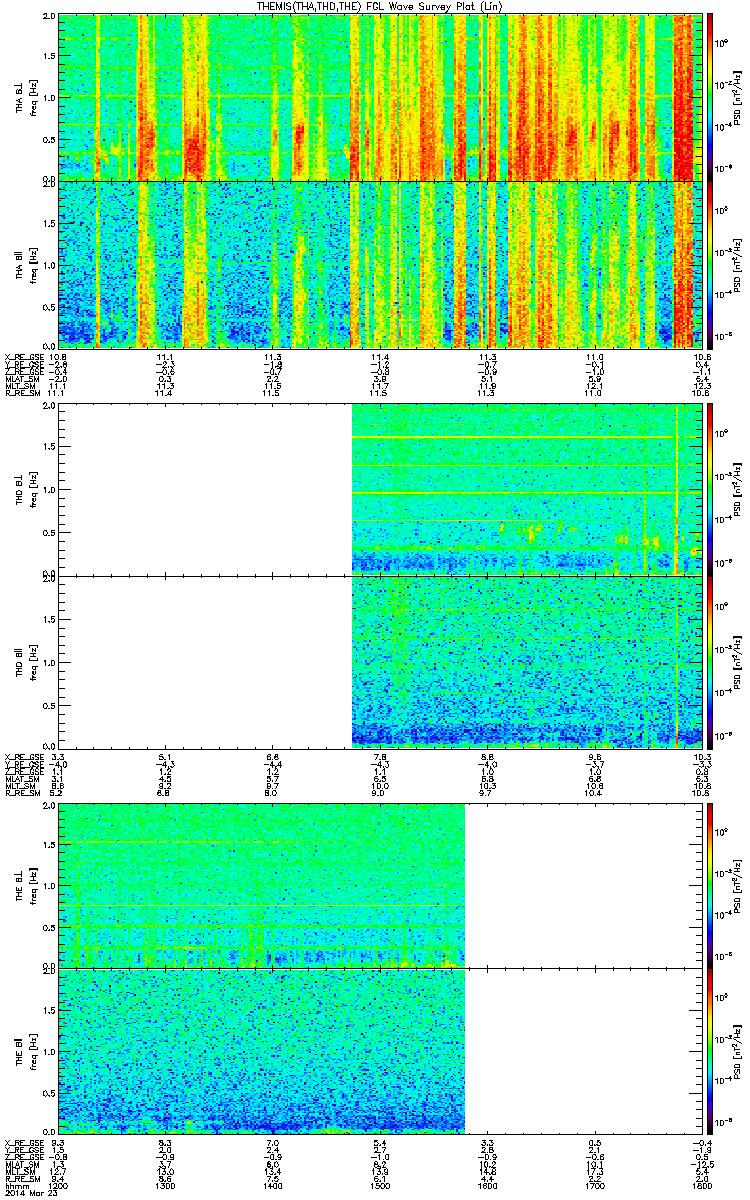
Task: Click the 1.0 frequency tick on THD B-perp
Action: [49, 491]
